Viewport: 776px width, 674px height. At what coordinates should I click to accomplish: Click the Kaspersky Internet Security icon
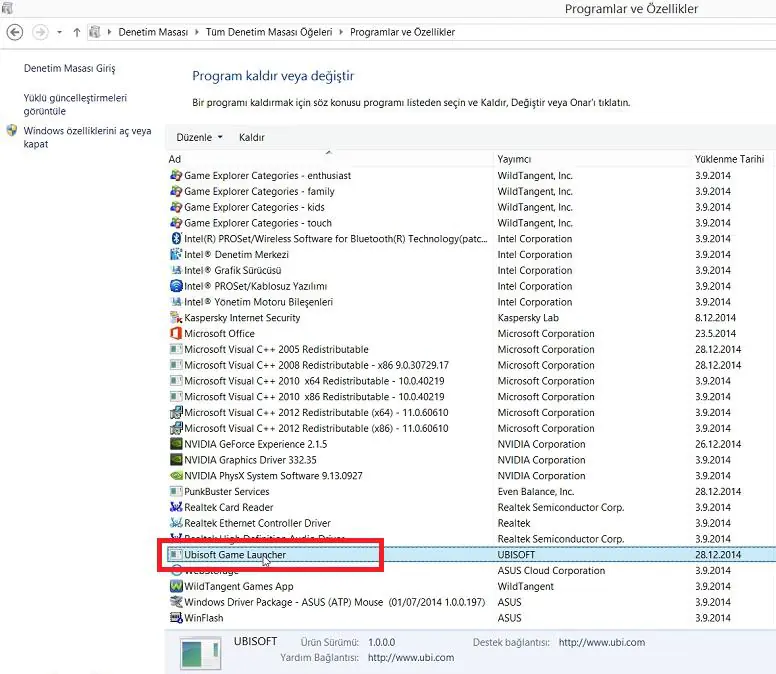point(176,318)
